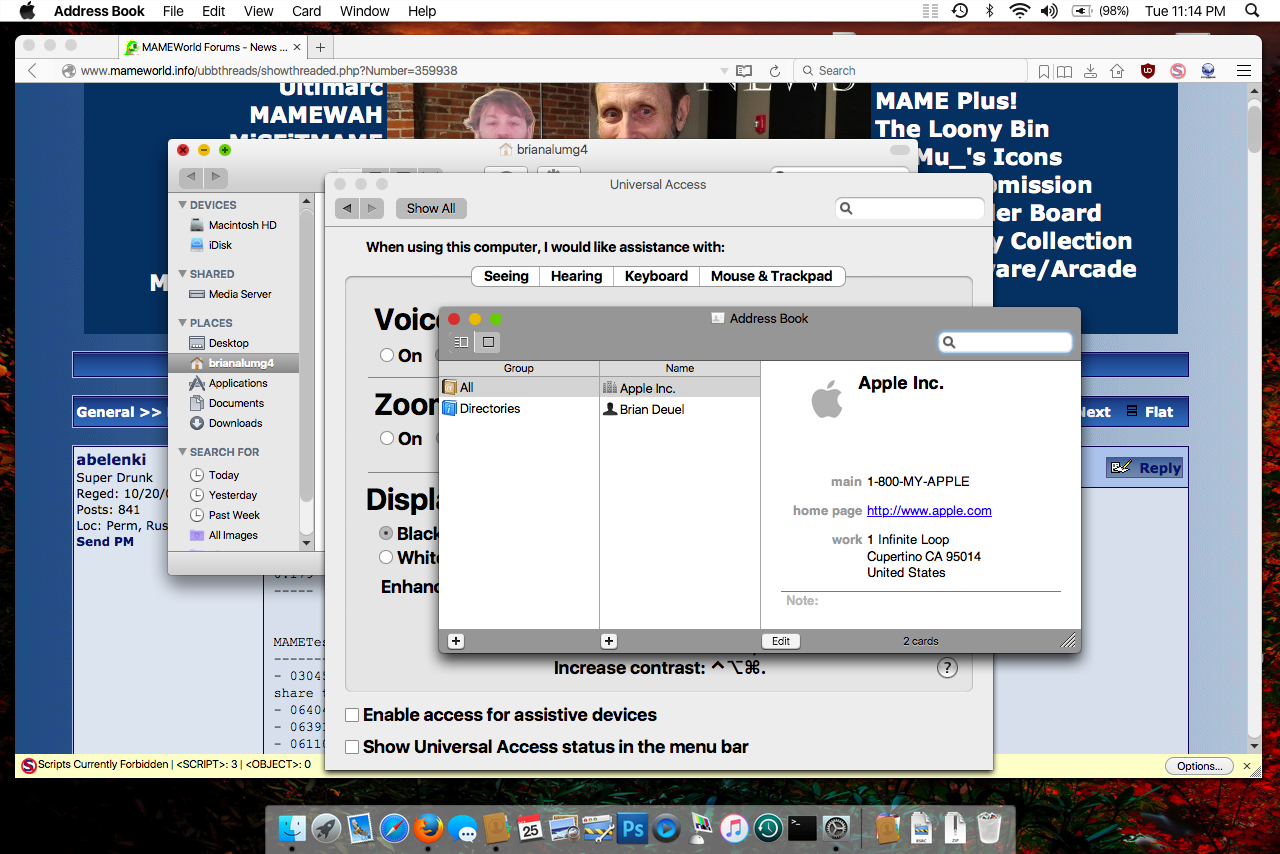
Task: Open iTunes from the Dock
Action: (734, 828)
